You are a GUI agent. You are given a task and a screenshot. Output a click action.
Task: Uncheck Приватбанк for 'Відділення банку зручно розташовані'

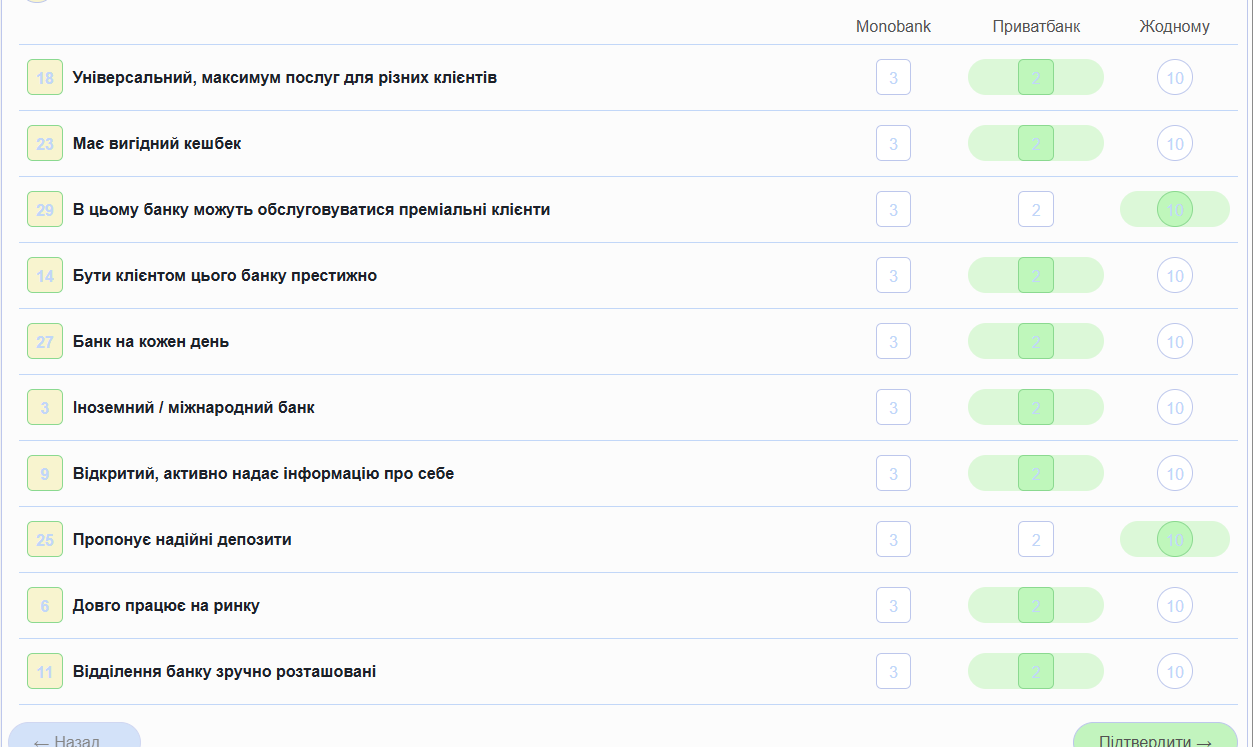(x=1035, y=671)
